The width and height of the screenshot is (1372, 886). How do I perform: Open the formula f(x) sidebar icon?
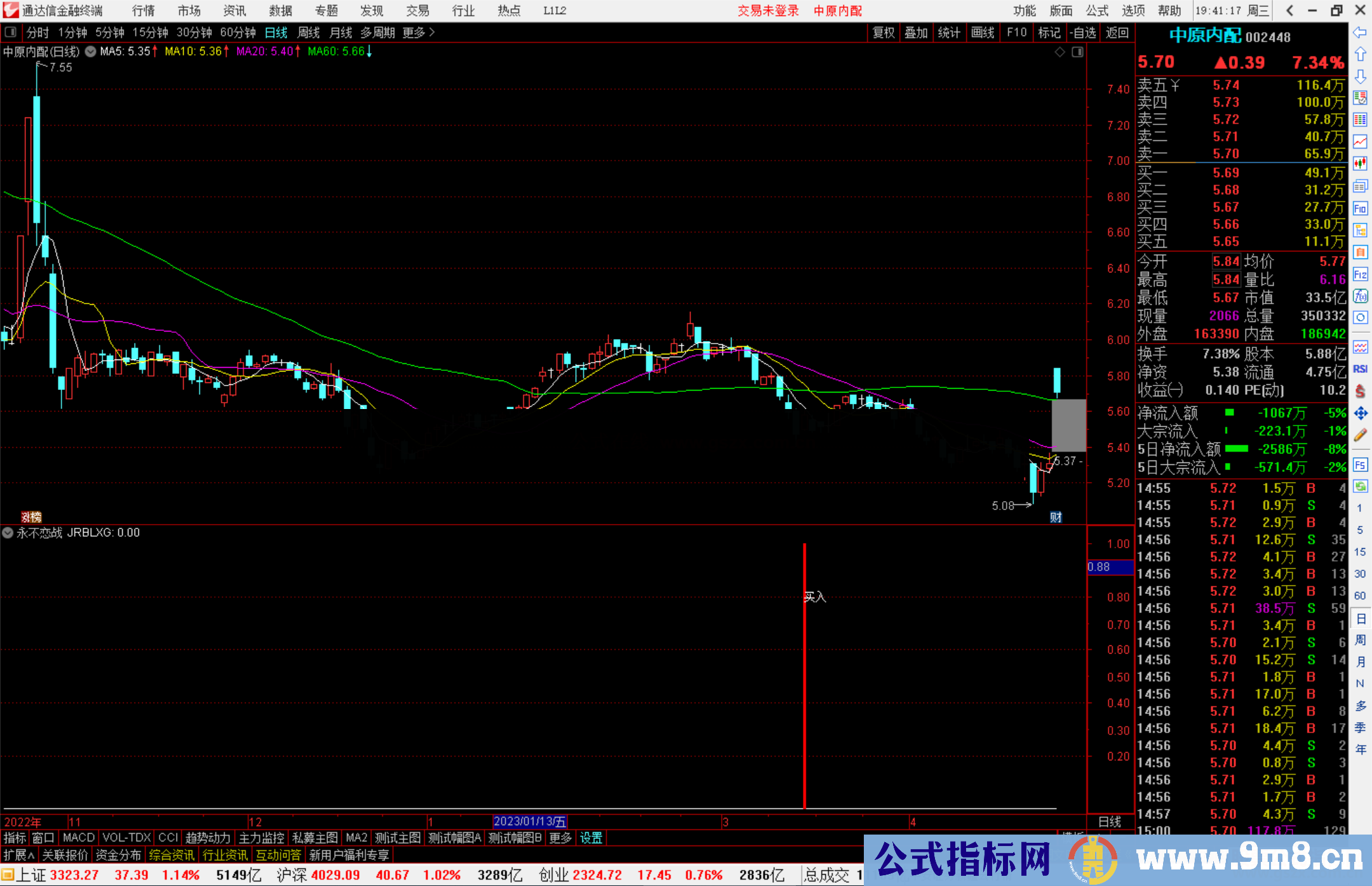tap(1360, 296)
